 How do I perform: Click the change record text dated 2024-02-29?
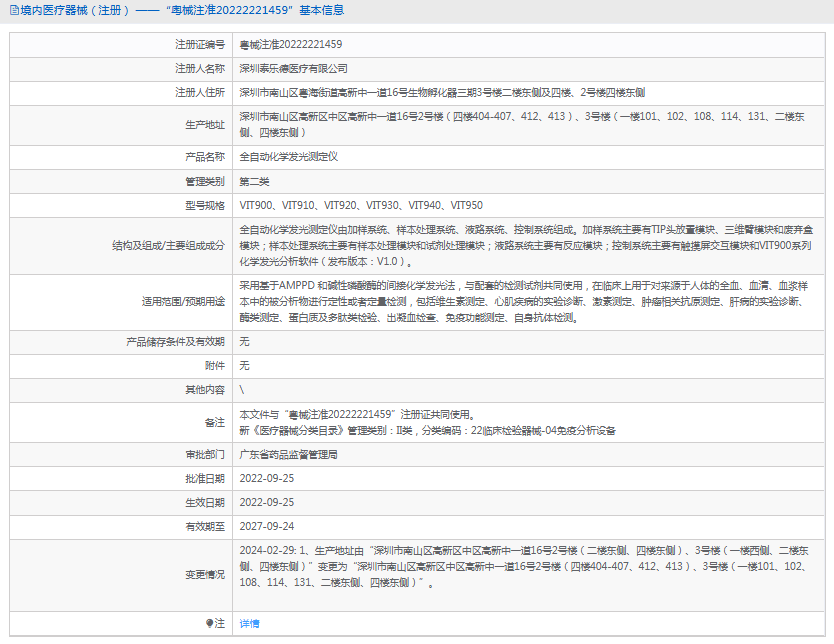pos(524,566)
